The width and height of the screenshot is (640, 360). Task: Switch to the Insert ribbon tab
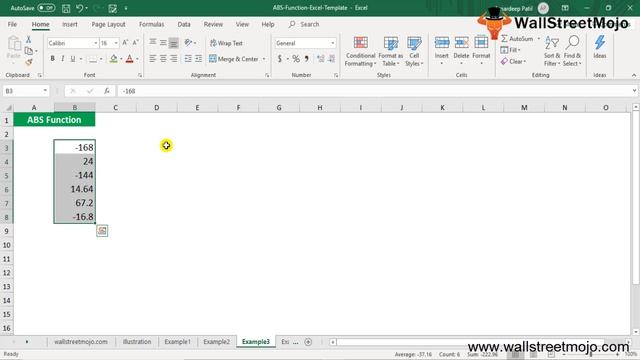[70, 24]
